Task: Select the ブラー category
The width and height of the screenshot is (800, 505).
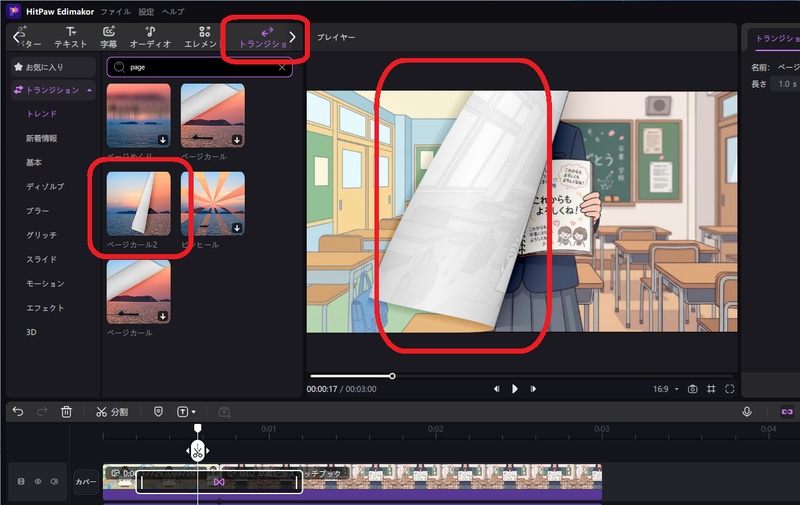Action: click(38, 211)
